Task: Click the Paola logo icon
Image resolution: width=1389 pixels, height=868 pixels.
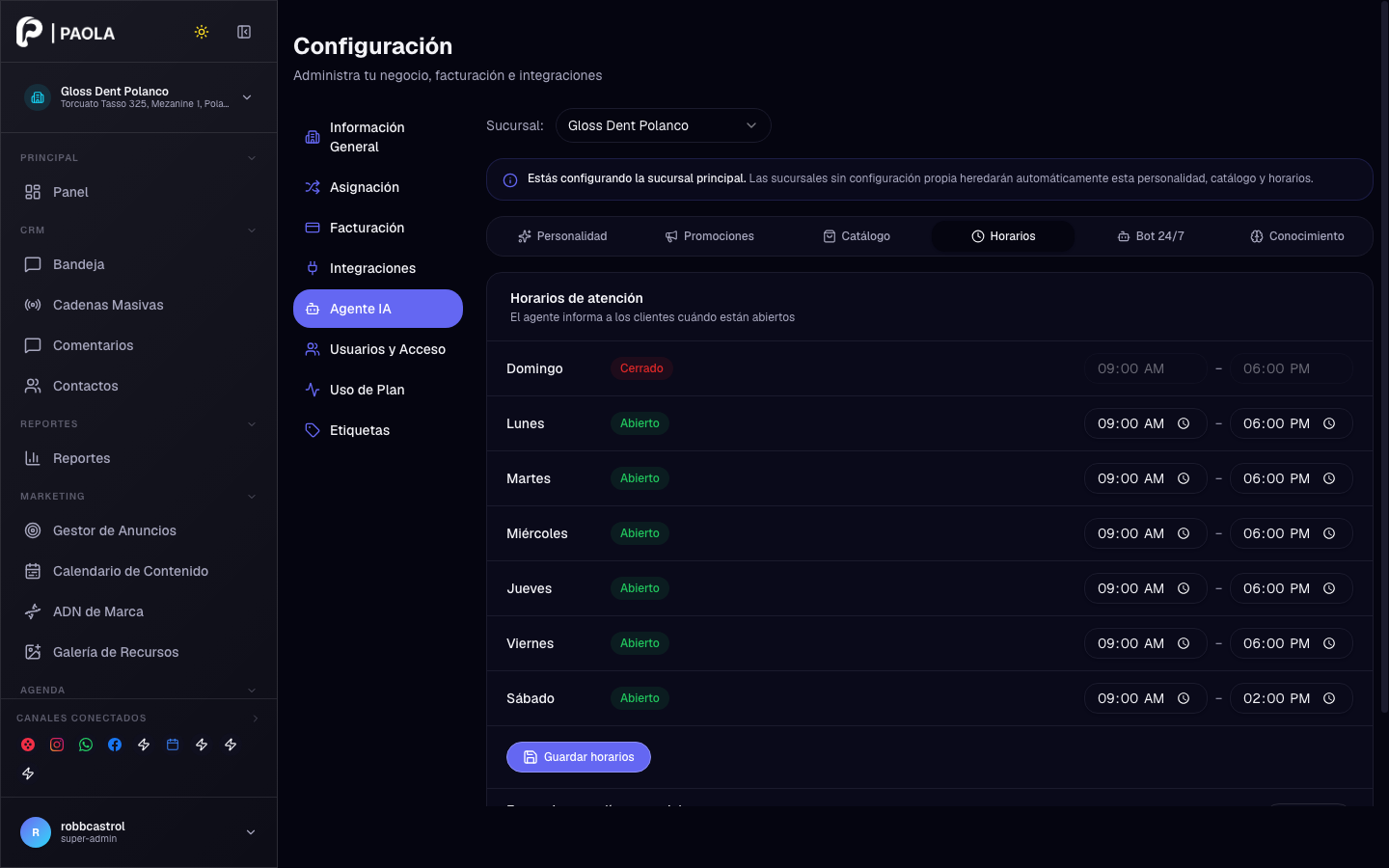Action: (30, 32)
